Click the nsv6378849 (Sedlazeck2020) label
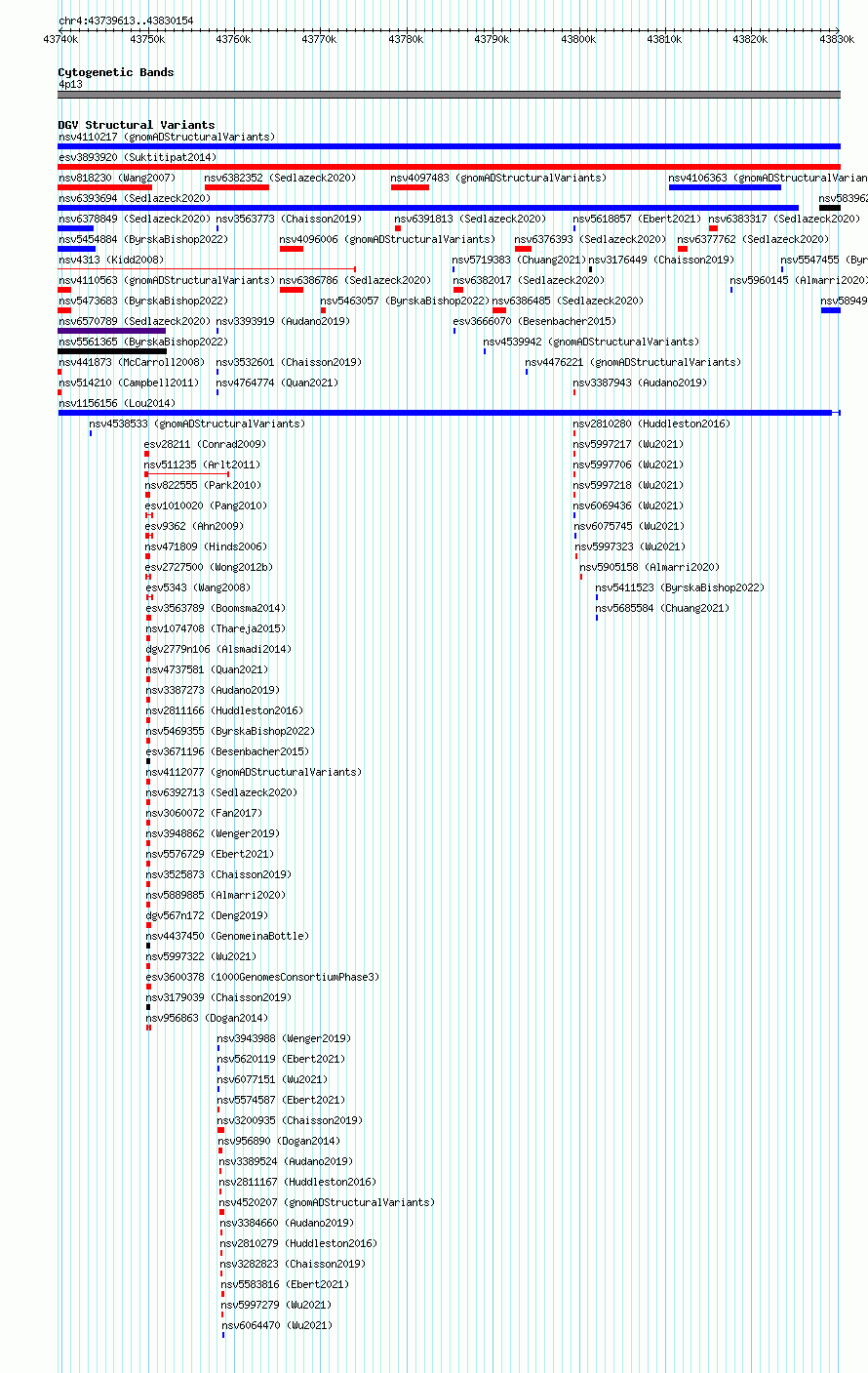 click(x=134, y=219)
